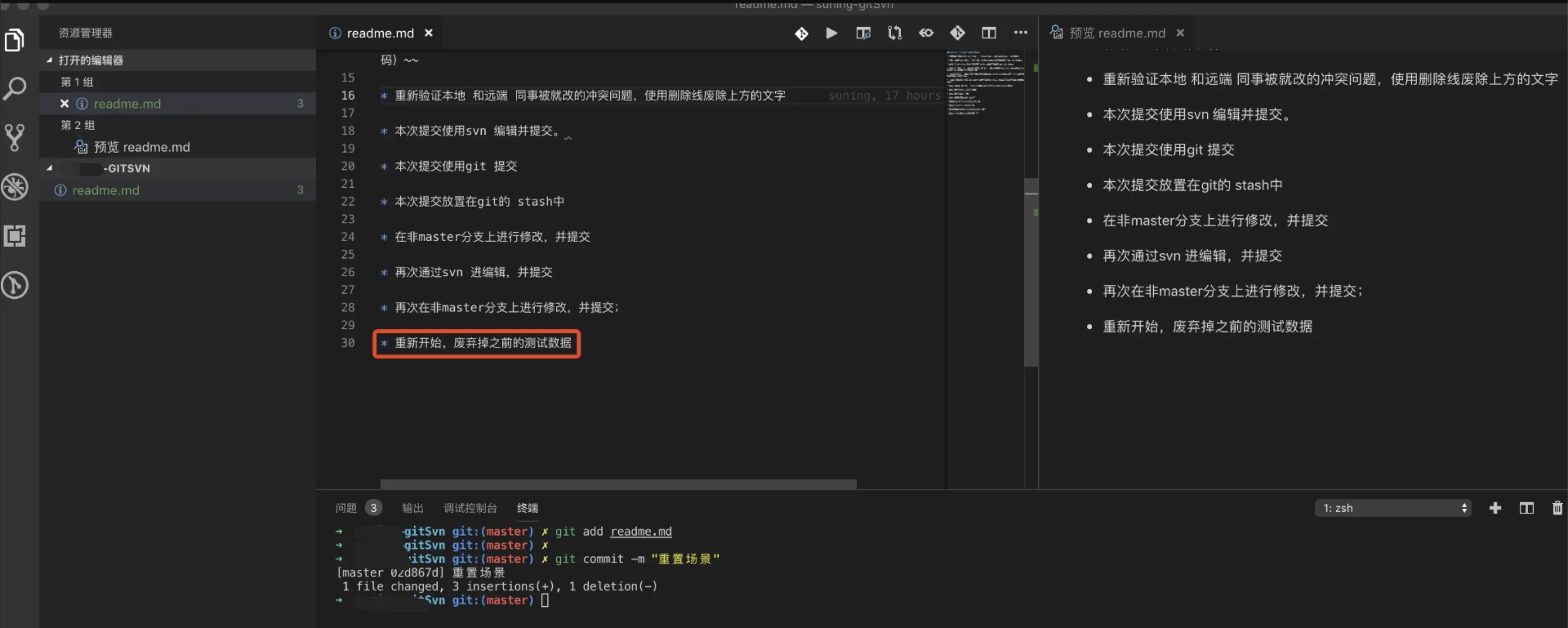This screenshot has height=628, width=1568.
Task: Add a new terminal with plus icon
Action: tap(1494, 508)
